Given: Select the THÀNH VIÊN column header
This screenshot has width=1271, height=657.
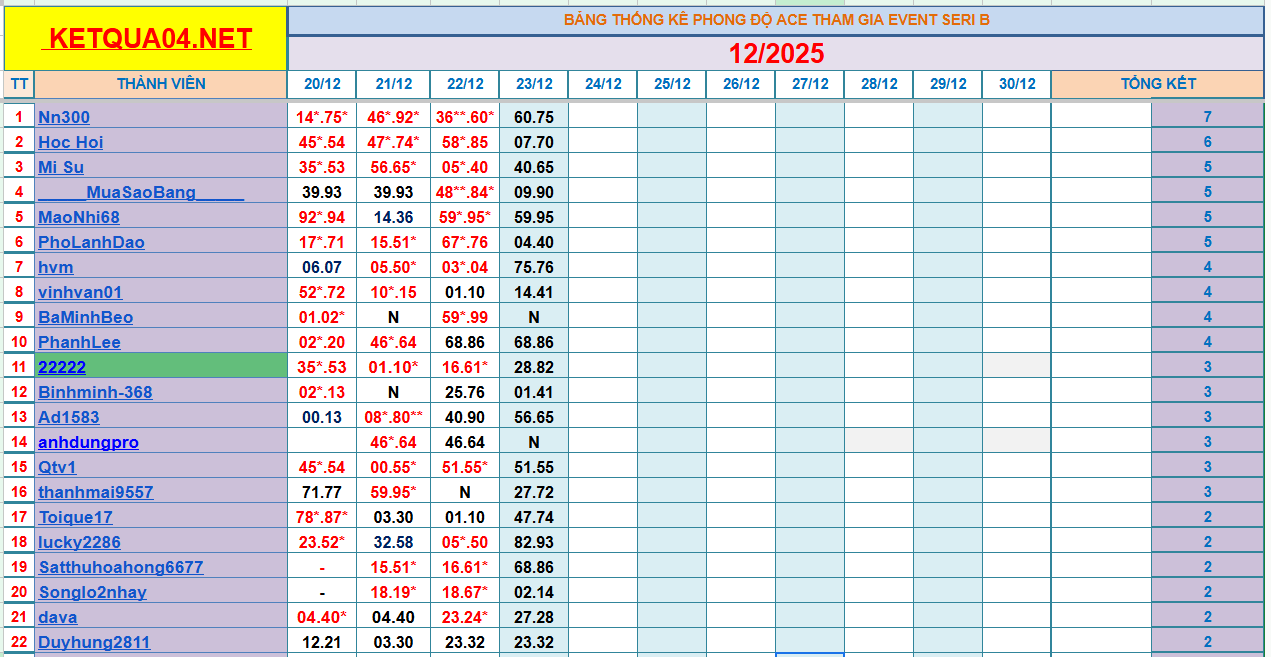Looking at the screenshot, I should pos(161,84).
